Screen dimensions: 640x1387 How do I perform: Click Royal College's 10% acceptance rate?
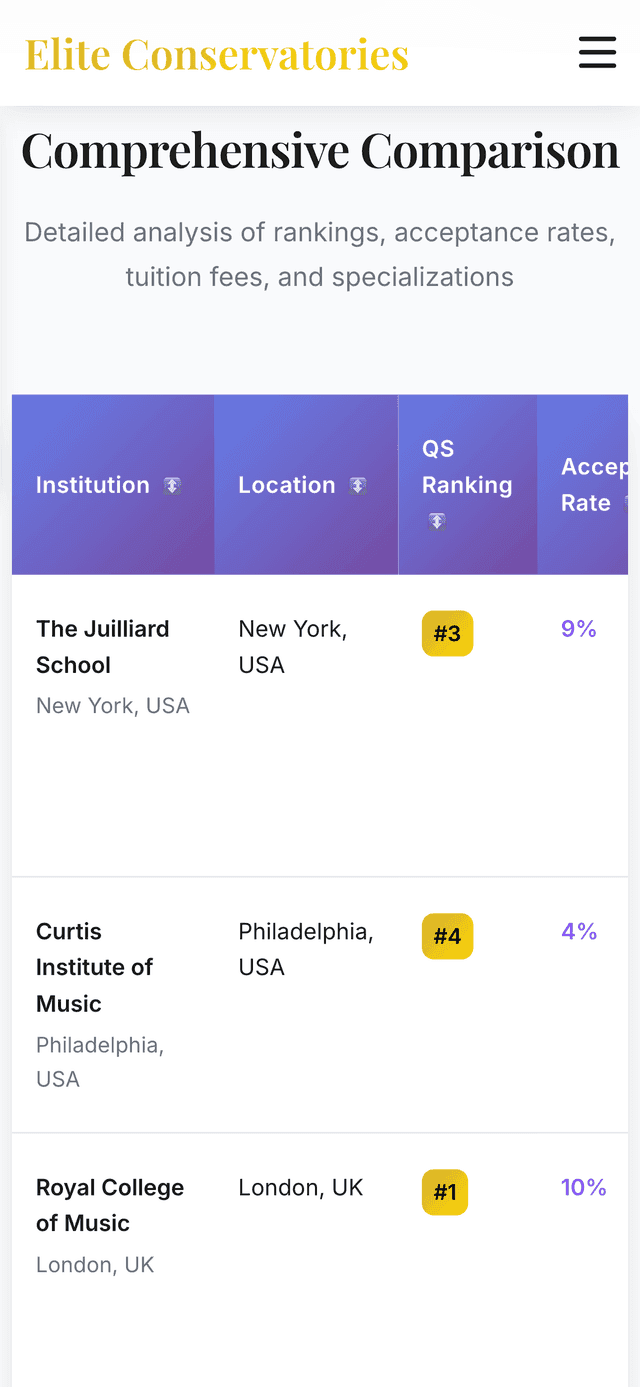click(x=583, y=1188)
